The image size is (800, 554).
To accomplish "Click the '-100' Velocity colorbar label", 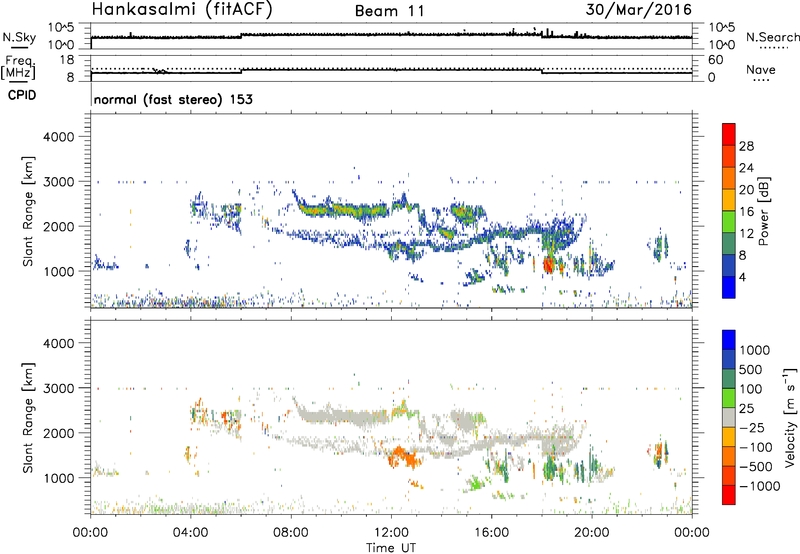I will (x=756, y=447).
